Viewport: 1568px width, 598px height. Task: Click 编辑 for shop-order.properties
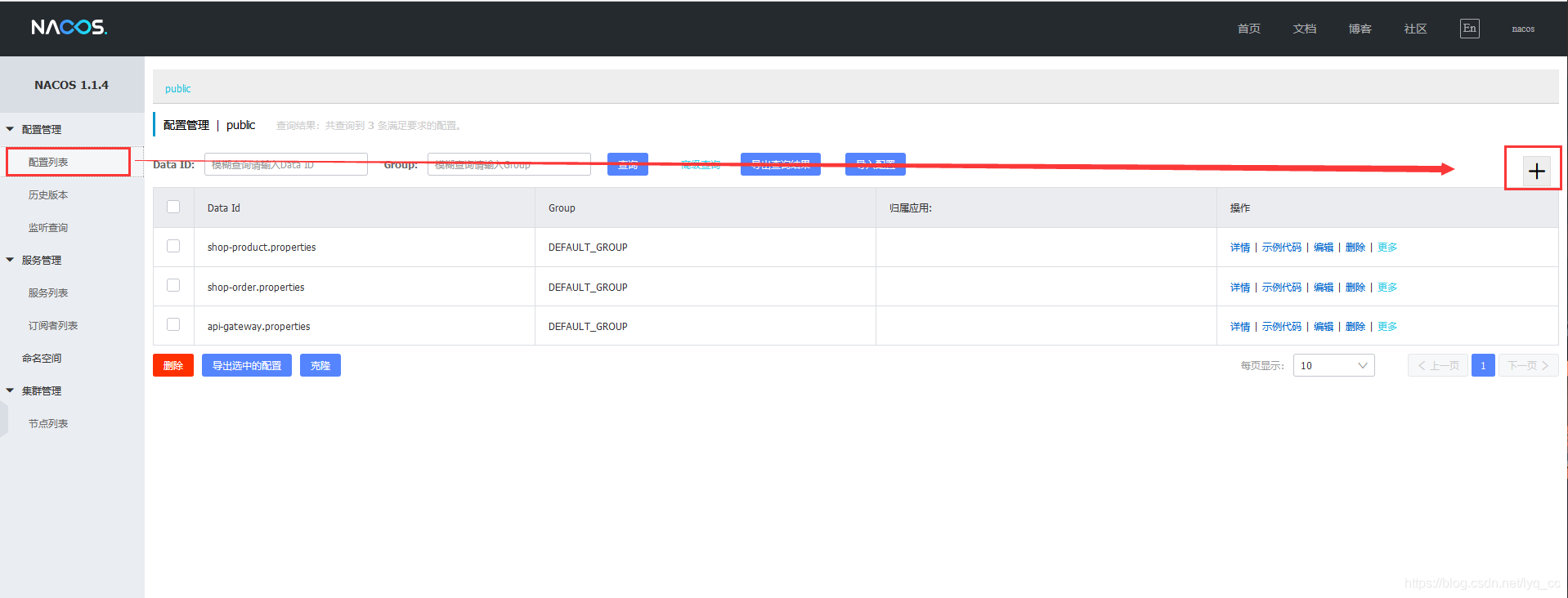[x=1324, y=287]
